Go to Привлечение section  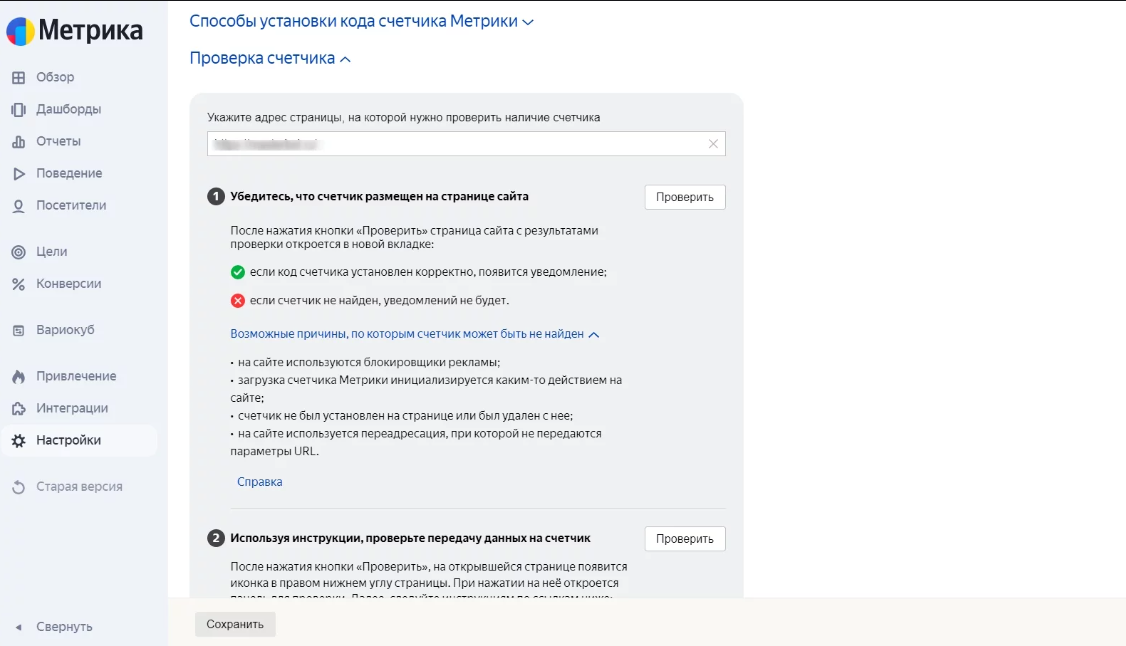(x=76, y=376)
